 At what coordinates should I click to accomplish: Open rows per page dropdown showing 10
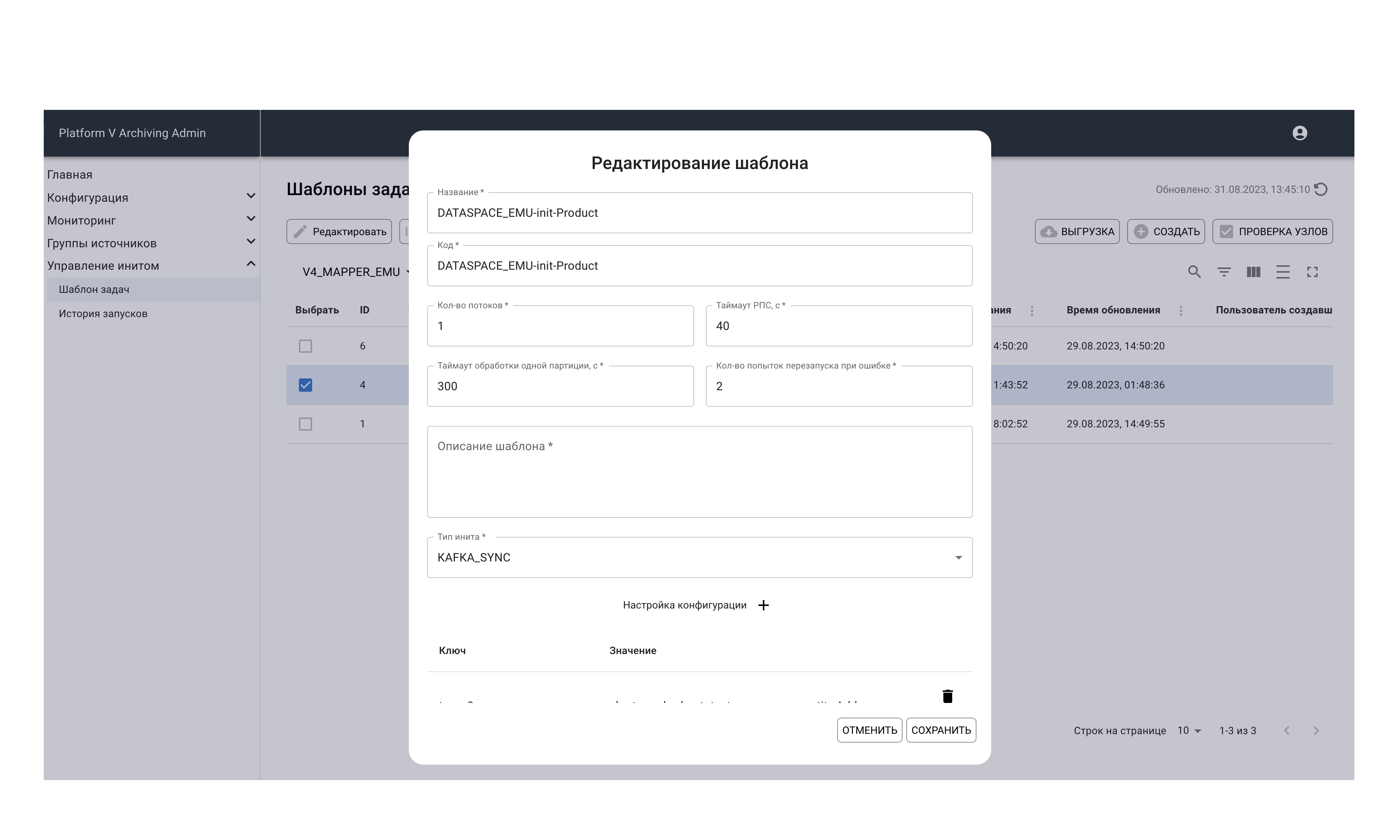[1189, 731]
